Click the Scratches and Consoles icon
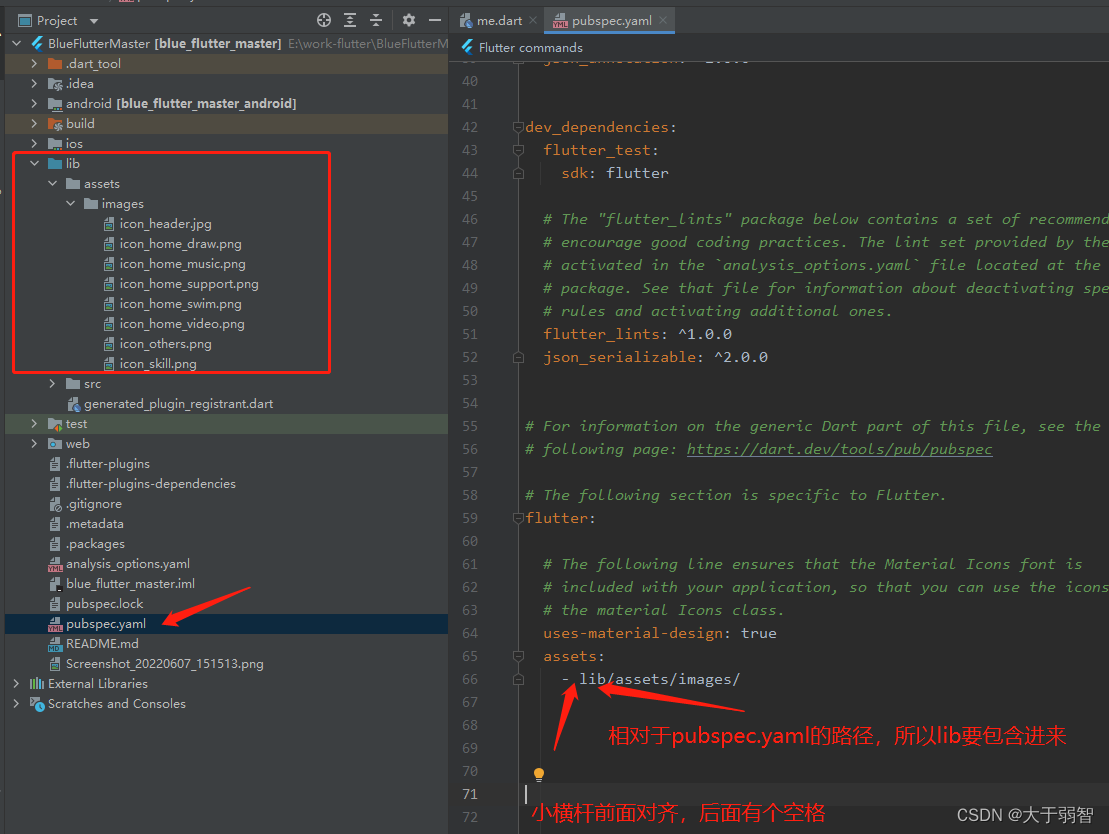 pyautogui.click(x=37, y=704)
